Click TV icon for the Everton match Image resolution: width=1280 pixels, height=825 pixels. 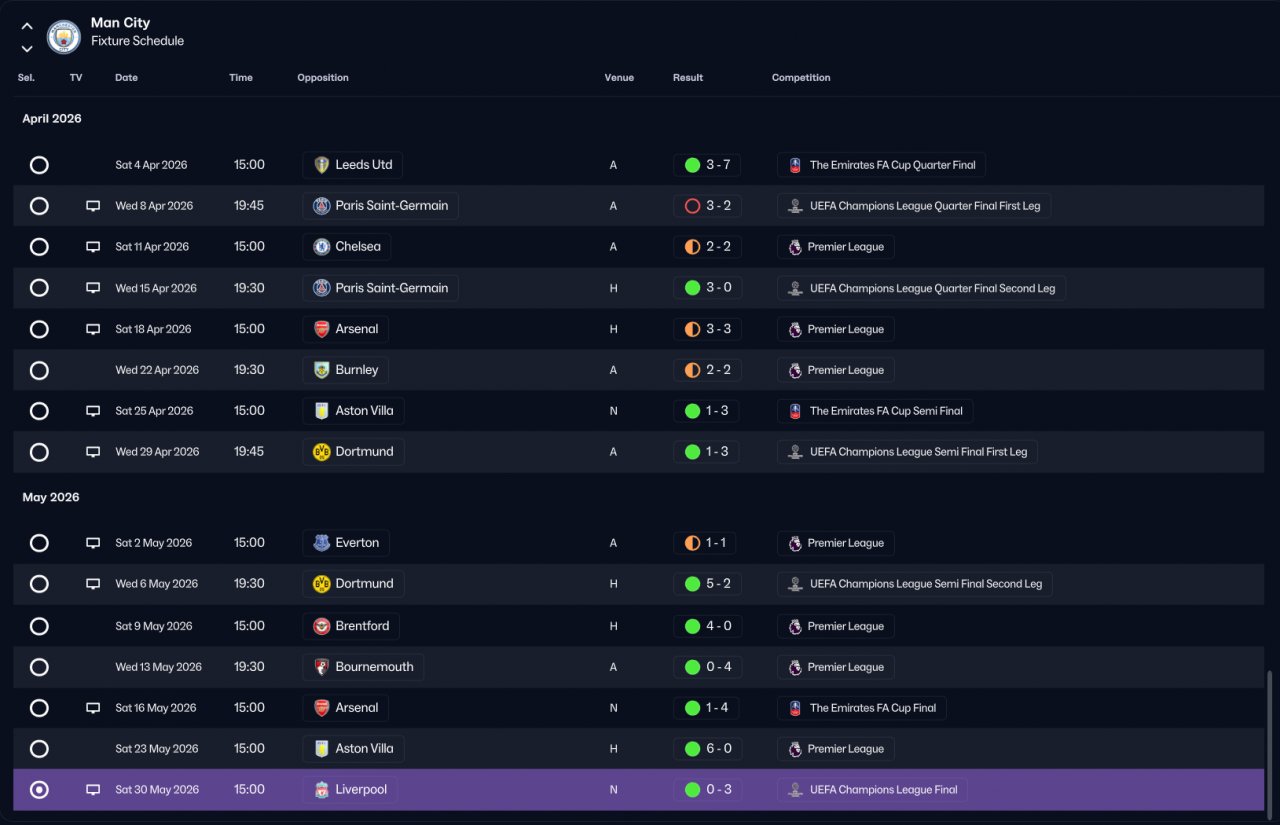[93, 543]
